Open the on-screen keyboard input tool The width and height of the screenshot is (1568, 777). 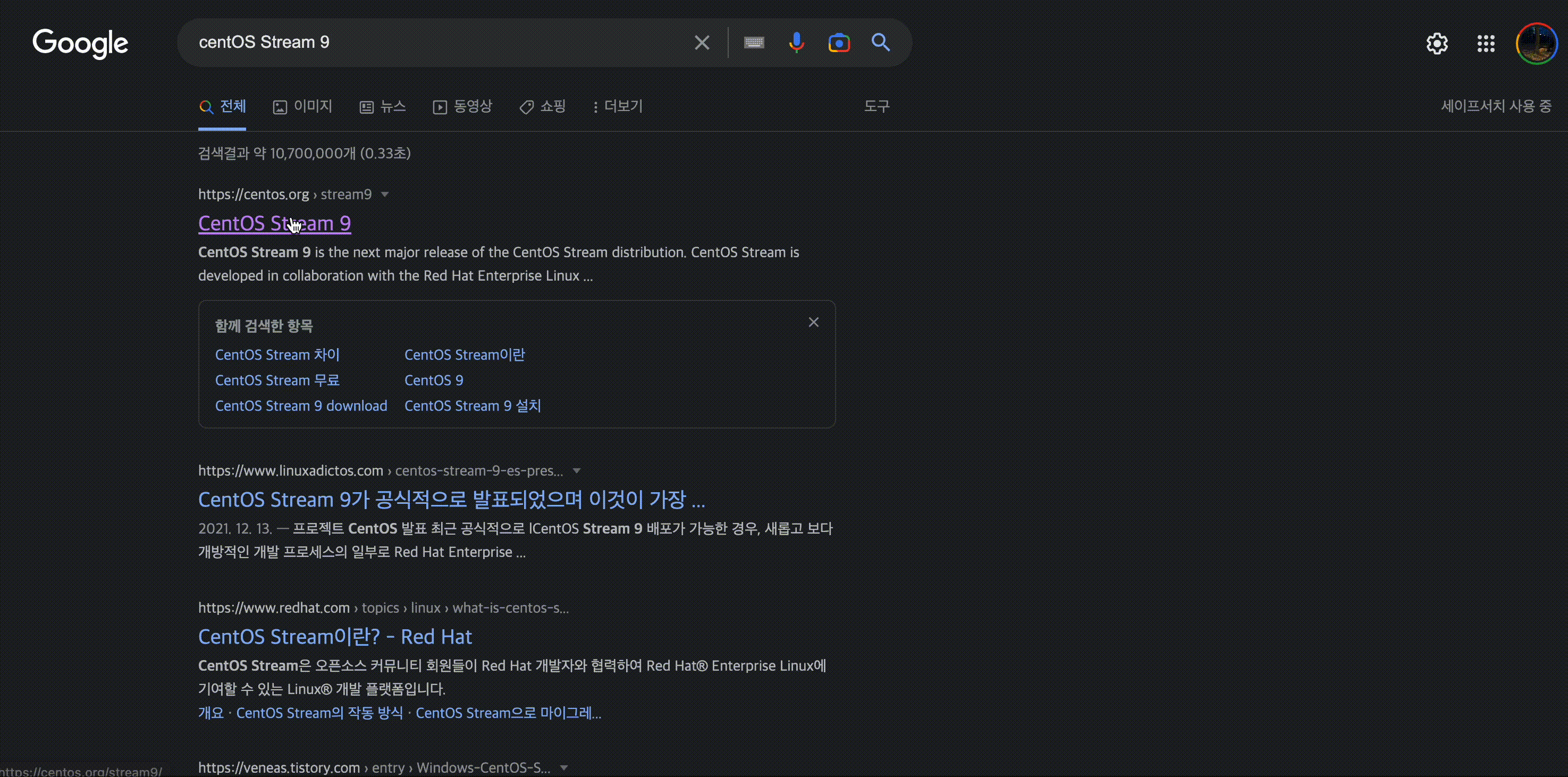click(x=754, y=43)
